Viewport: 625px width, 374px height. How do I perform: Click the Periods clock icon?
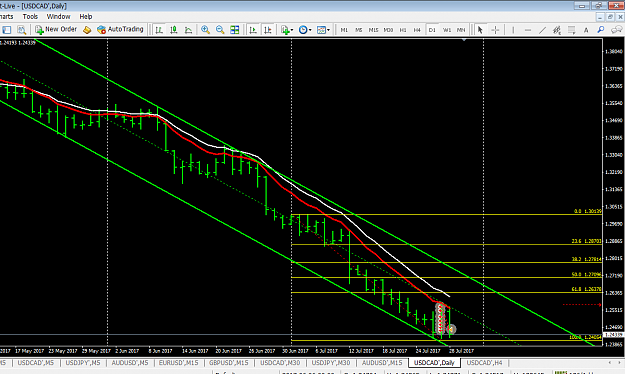point(303,30)
